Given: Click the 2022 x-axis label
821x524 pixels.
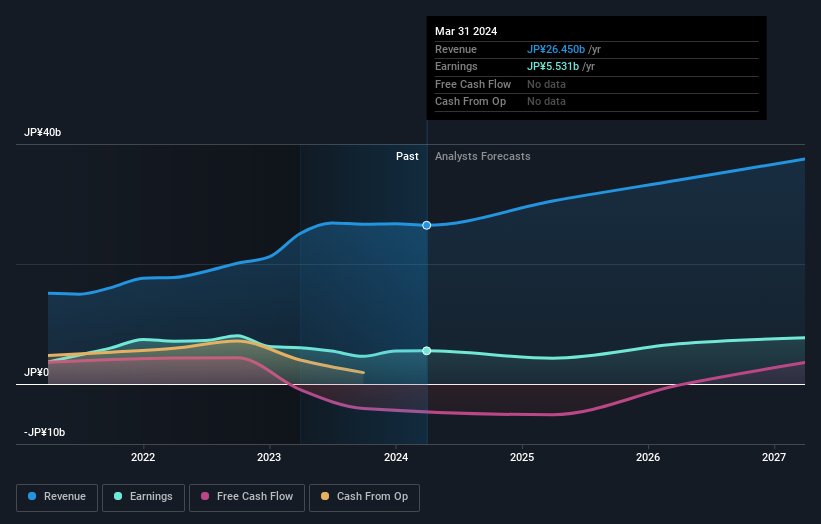Looking at the screenshot, I should tap(143, 457).
